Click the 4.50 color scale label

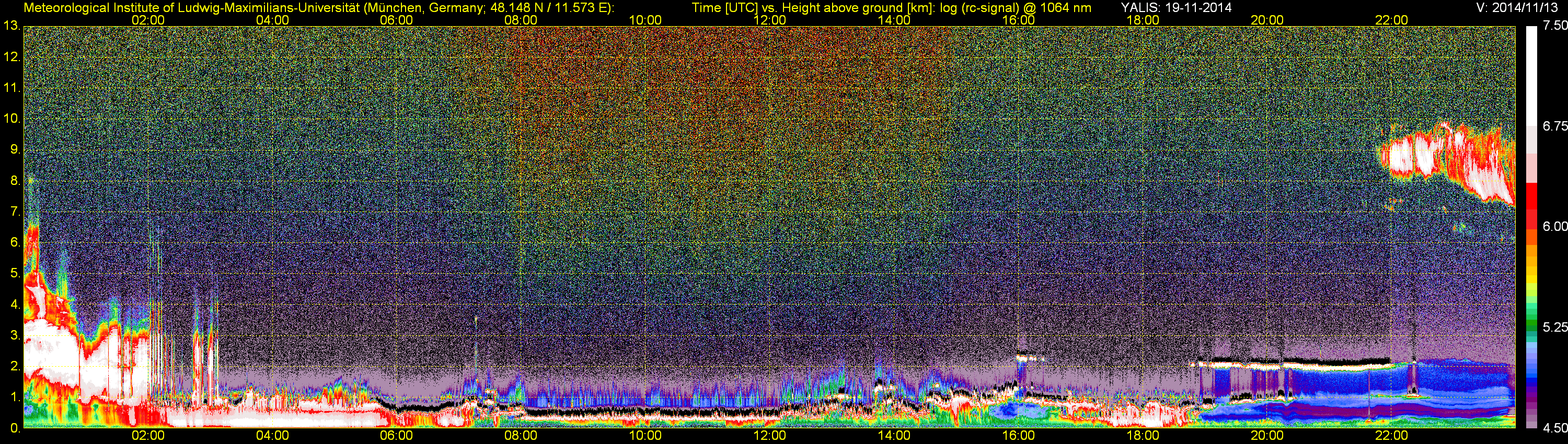click(x=1554, y=428)
